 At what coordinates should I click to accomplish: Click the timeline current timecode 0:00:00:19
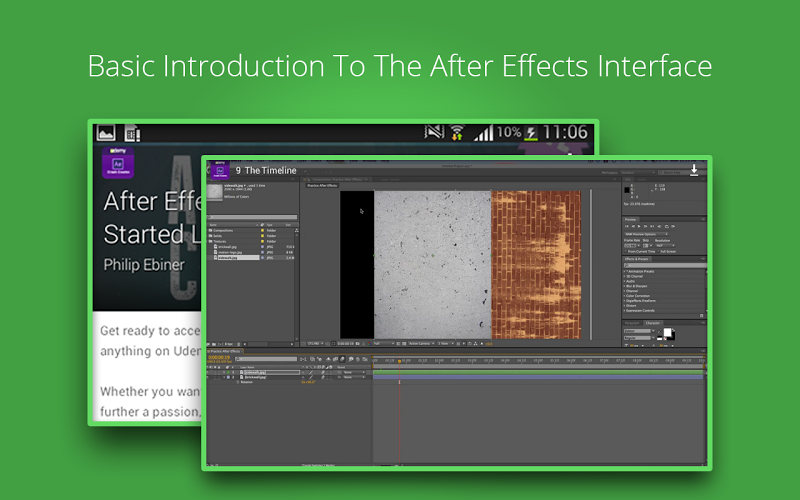click(219, 357)
